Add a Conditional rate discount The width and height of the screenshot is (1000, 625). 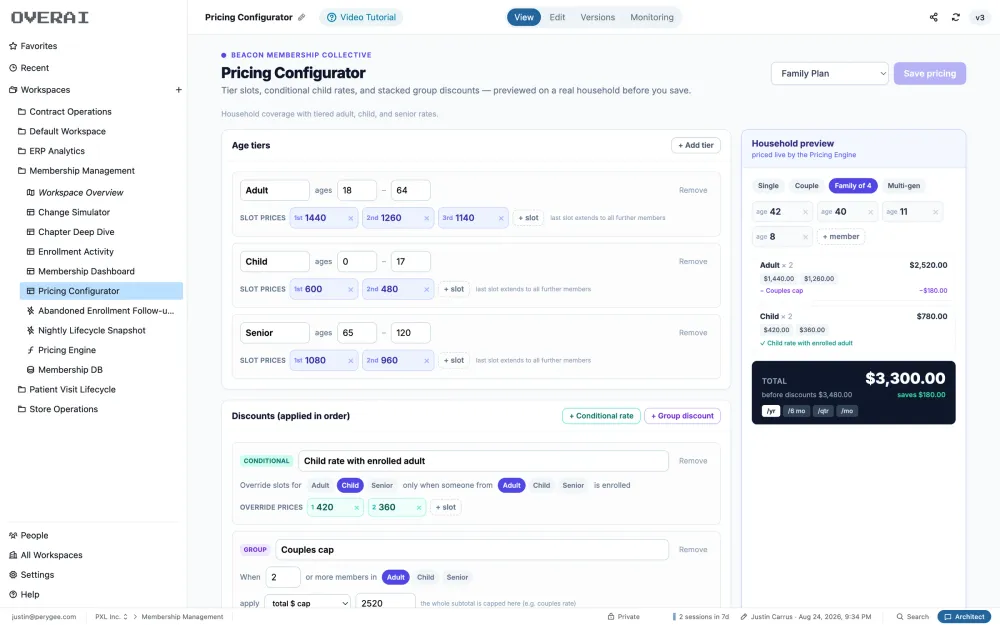601,416
